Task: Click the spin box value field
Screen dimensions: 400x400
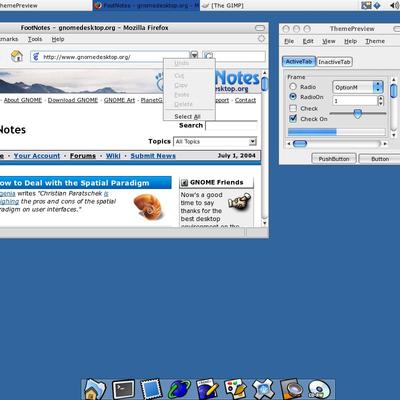Action: [355, 101]
